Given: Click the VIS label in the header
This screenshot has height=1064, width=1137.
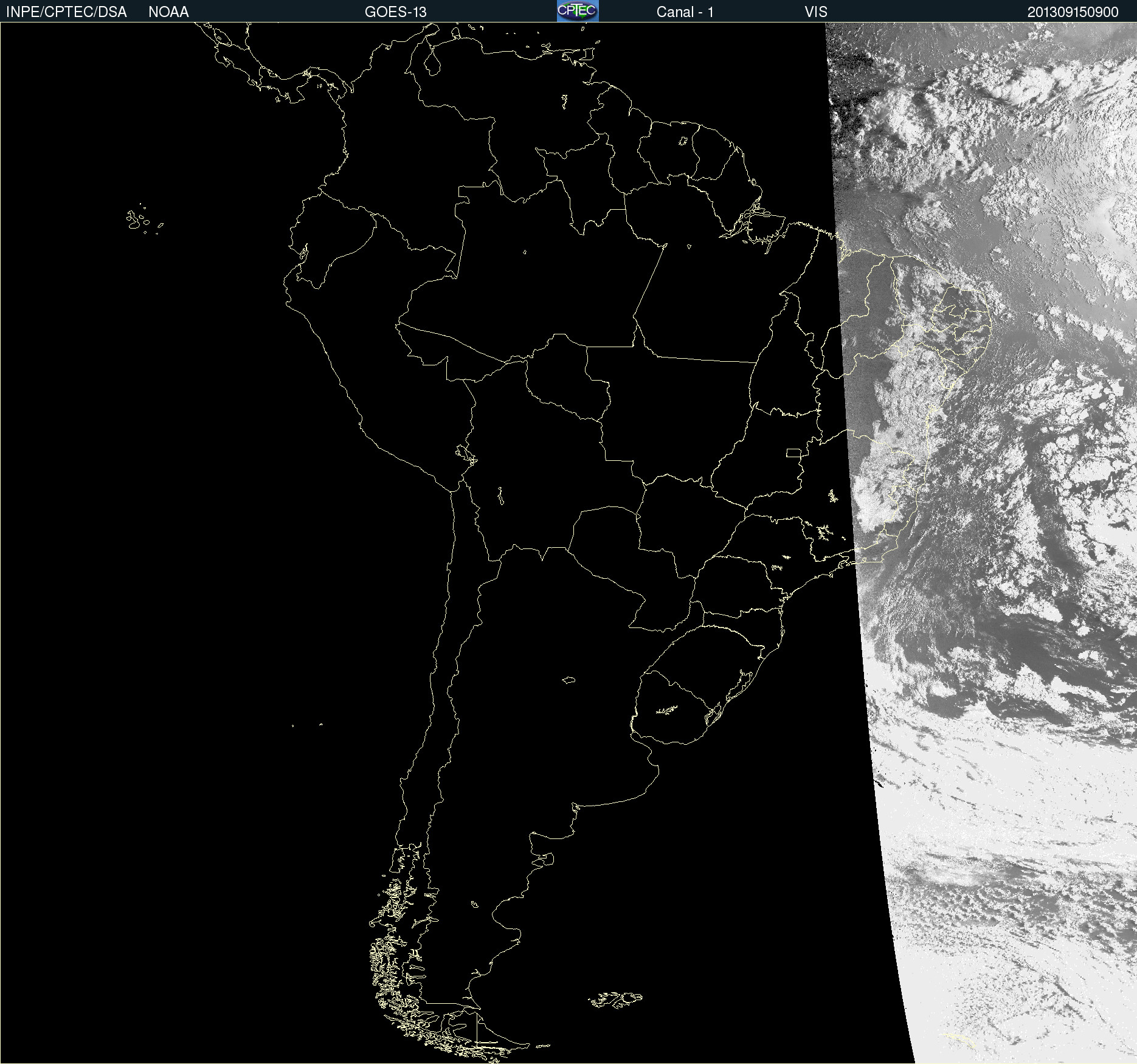Looking at the screenshot, I should (816, 12).
